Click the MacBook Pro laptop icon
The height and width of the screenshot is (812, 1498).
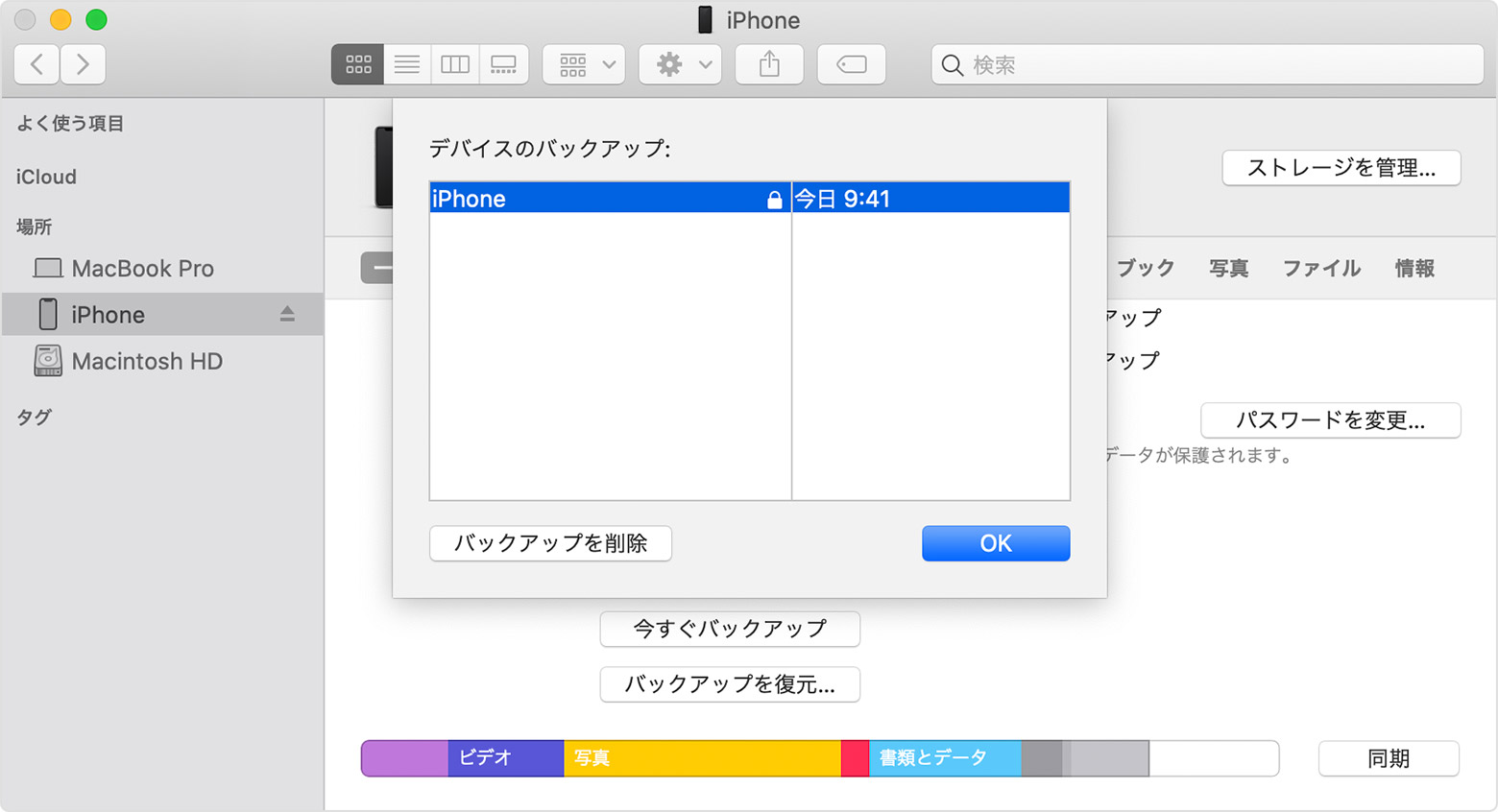(x=48, y=268)
